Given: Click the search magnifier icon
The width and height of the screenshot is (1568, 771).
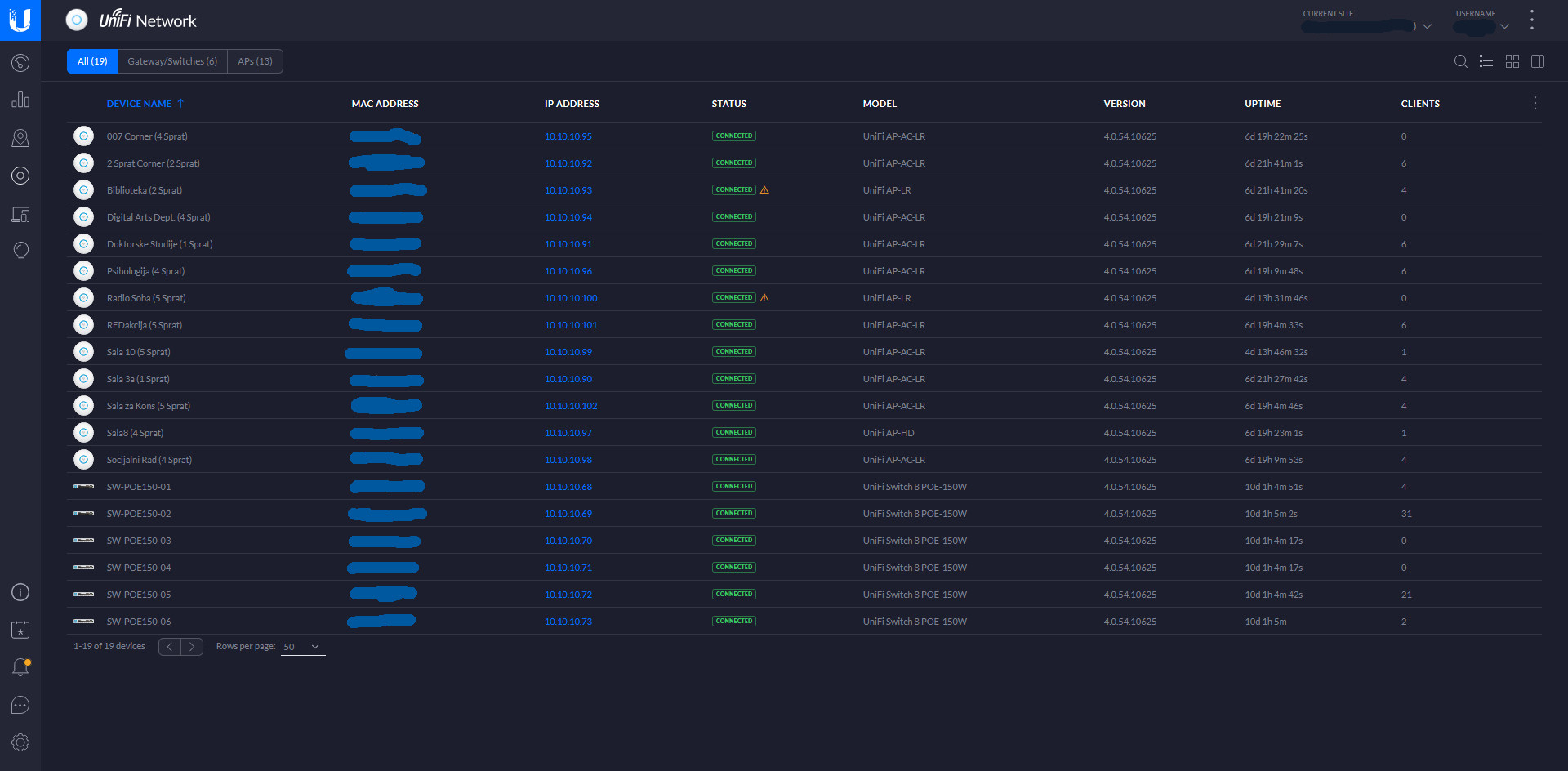Looking at the screenshot, I should 1461,61.
